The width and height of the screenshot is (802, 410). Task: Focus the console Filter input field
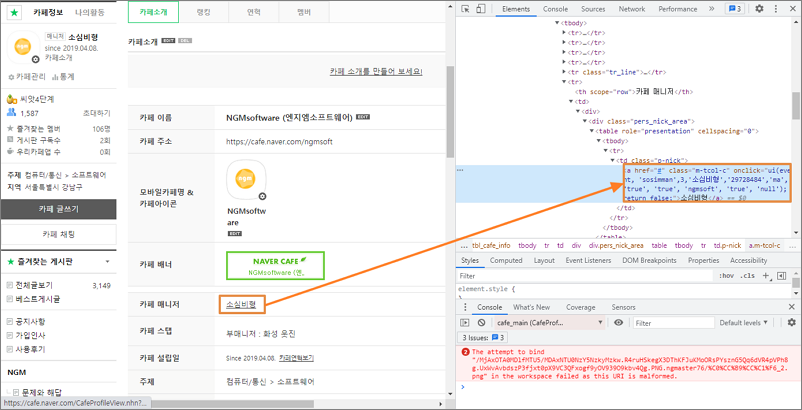(674, 323)
